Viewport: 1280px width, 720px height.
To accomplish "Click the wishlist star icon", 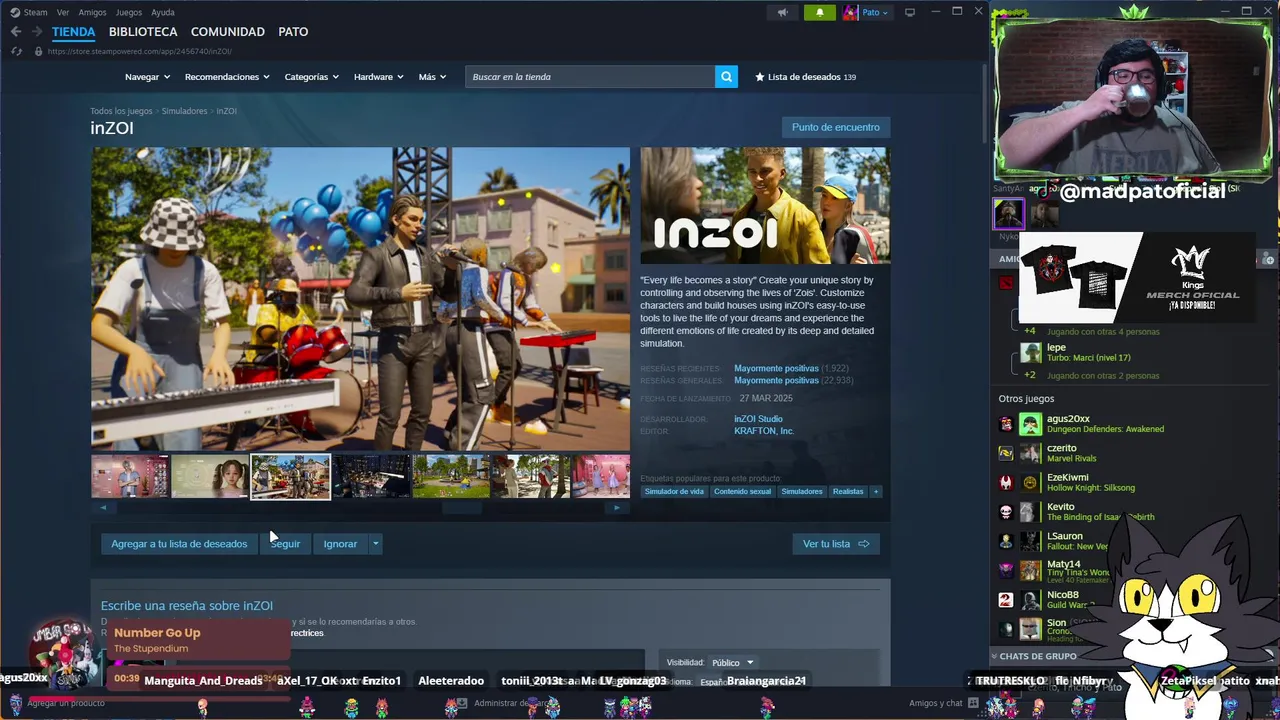I will [x=760, y=77].
